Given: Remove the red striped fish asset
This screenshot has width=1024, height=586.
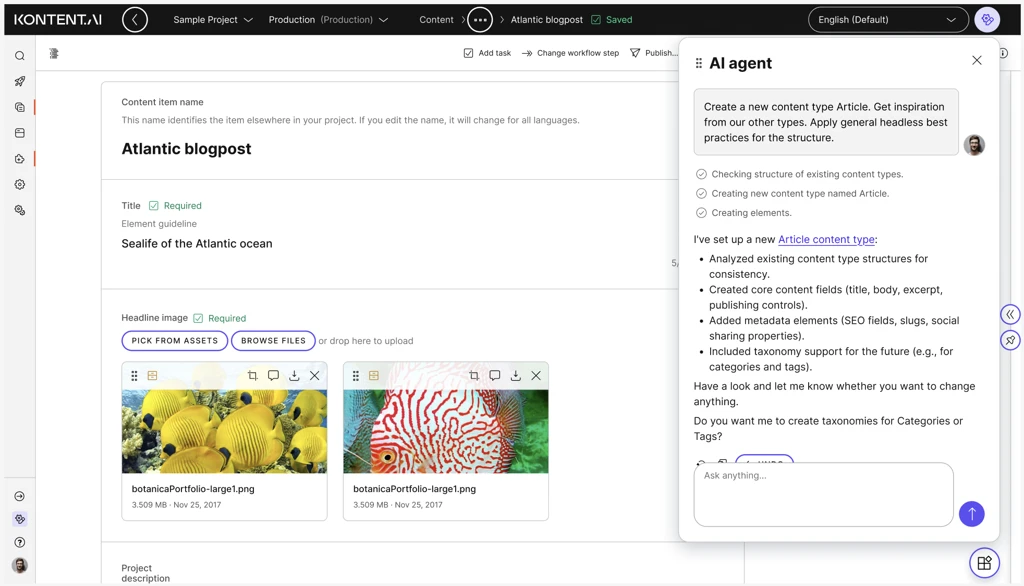Looking at the screenshot, I should click(x=536, y=376).
